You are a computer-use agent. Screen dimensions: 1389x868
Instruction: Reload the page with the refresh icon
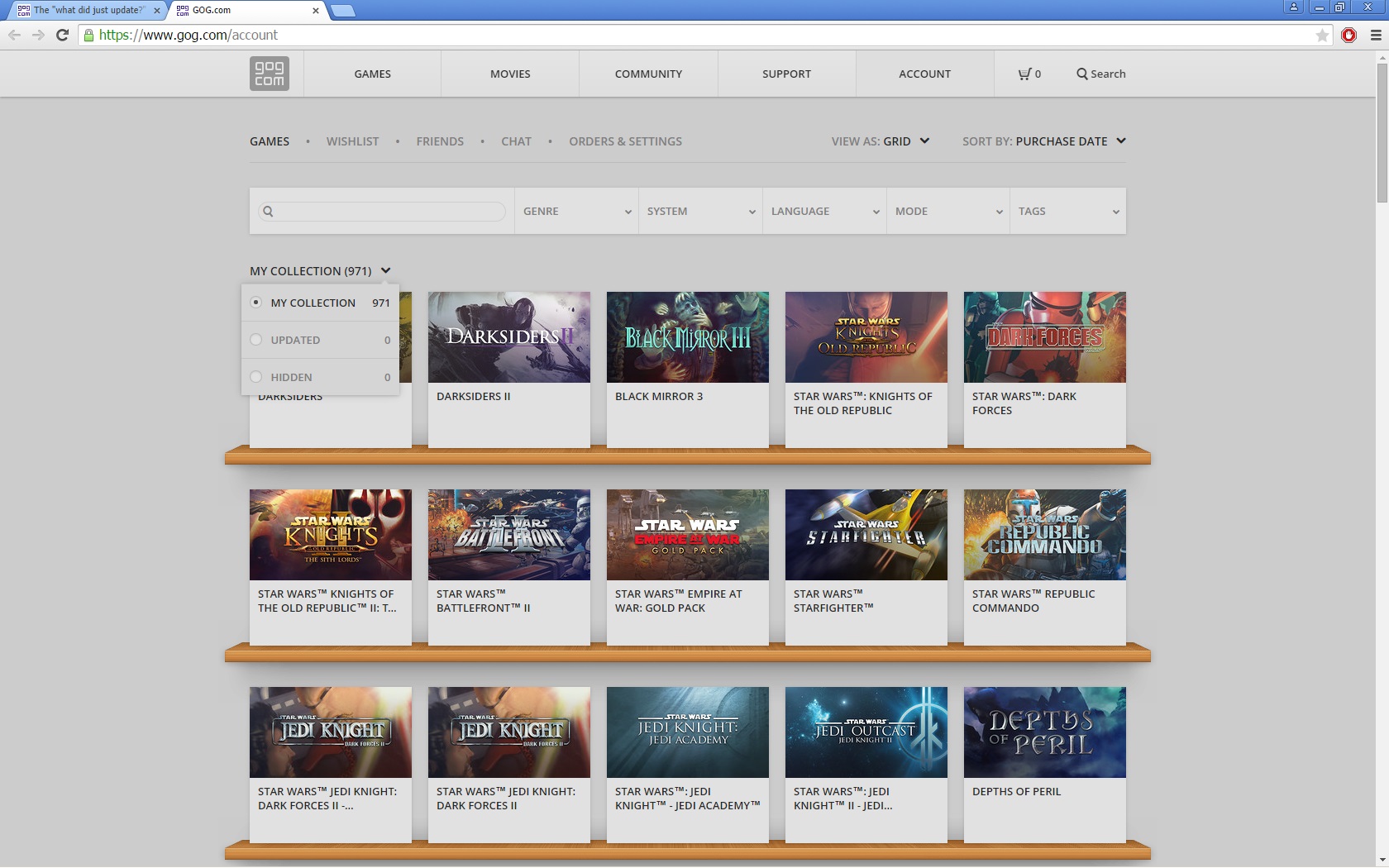62,35
